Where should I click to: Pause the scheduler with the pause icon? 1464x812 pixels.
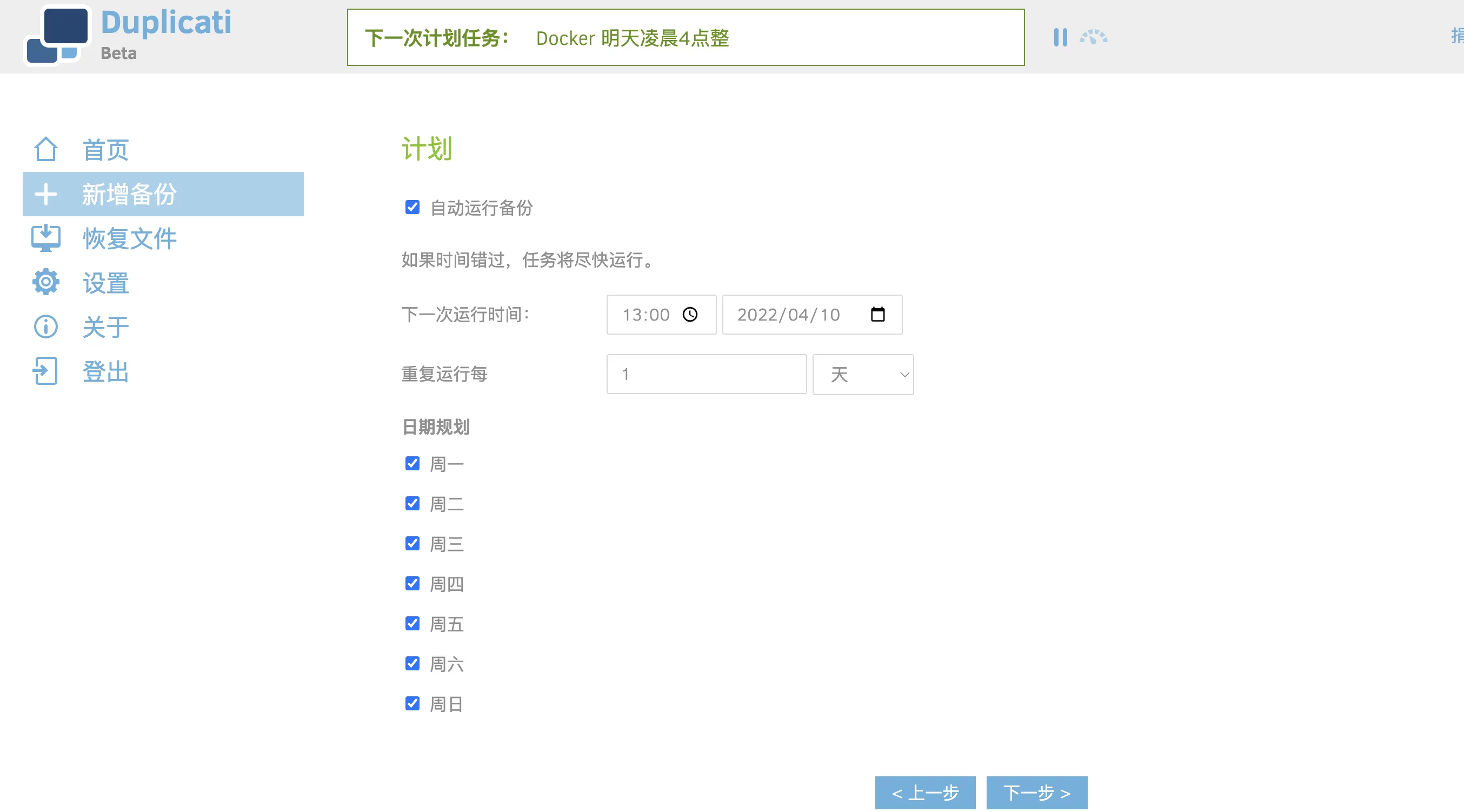point(1060,37)
